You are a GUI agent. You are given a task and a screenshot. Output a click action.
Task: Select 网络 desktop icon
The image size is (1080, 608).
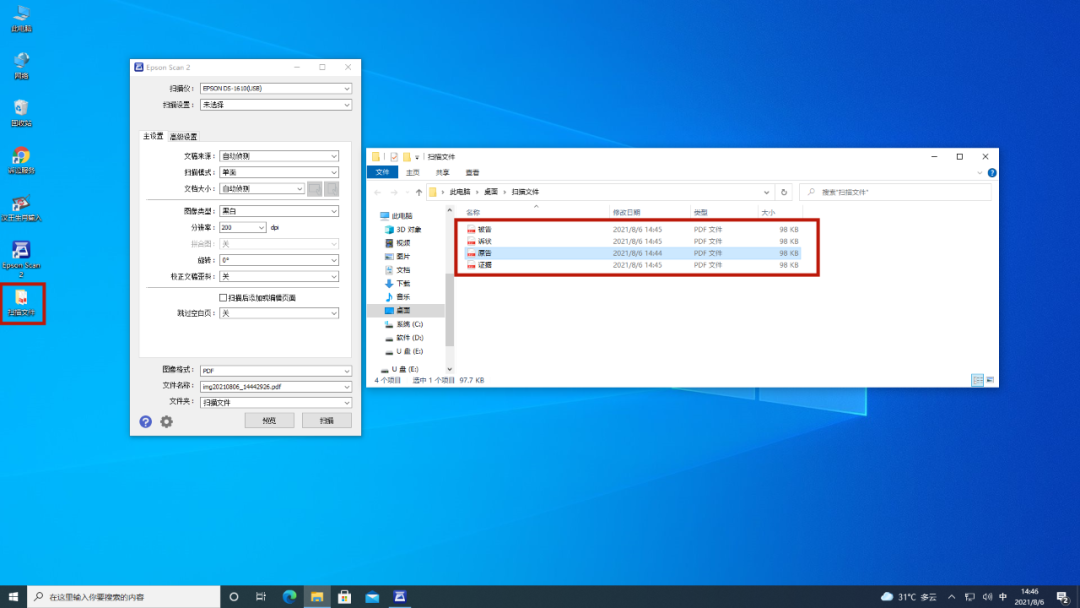(21, 65)
